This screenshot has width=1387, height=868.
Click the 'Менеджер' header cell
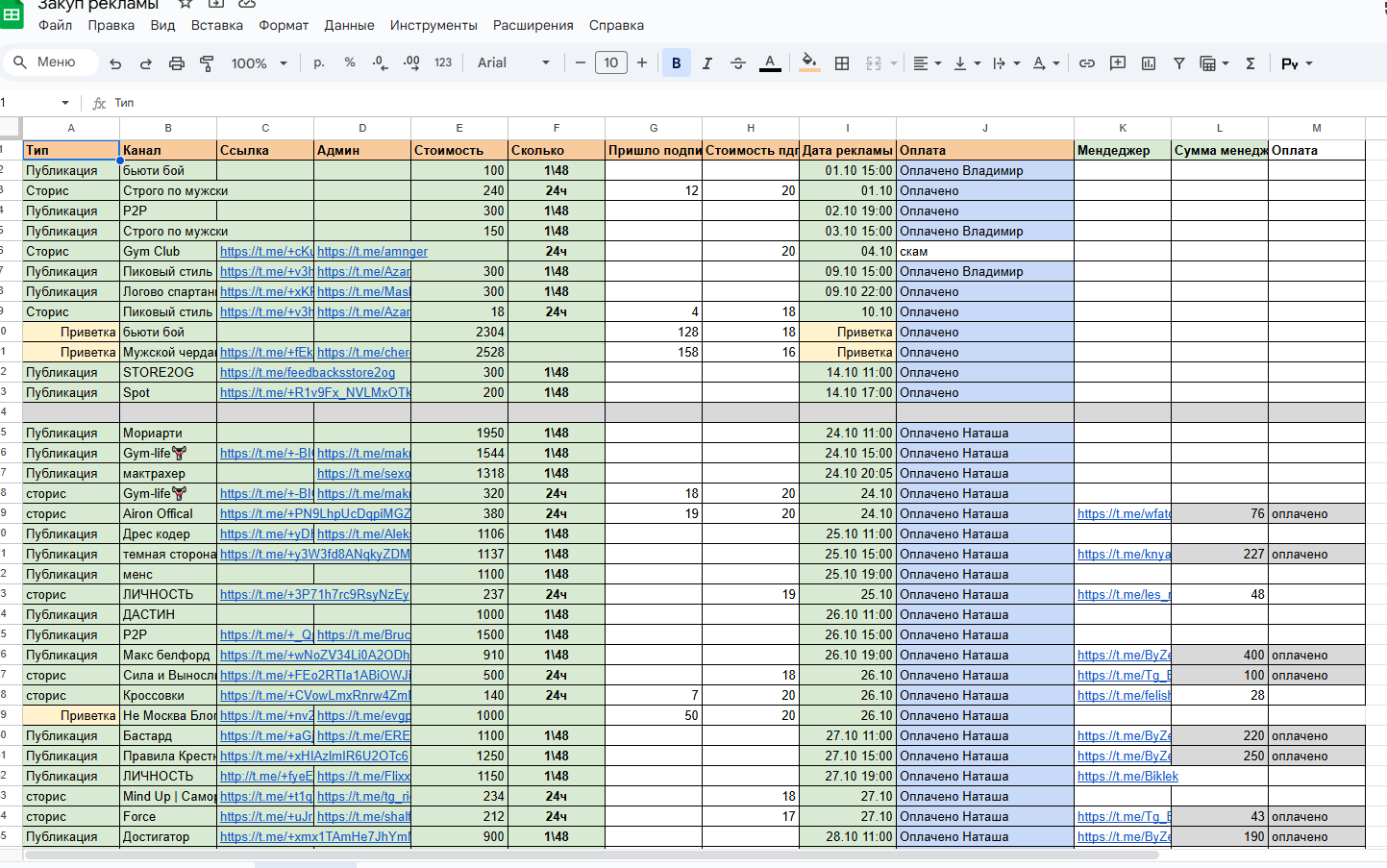[x=1123, y=150]
